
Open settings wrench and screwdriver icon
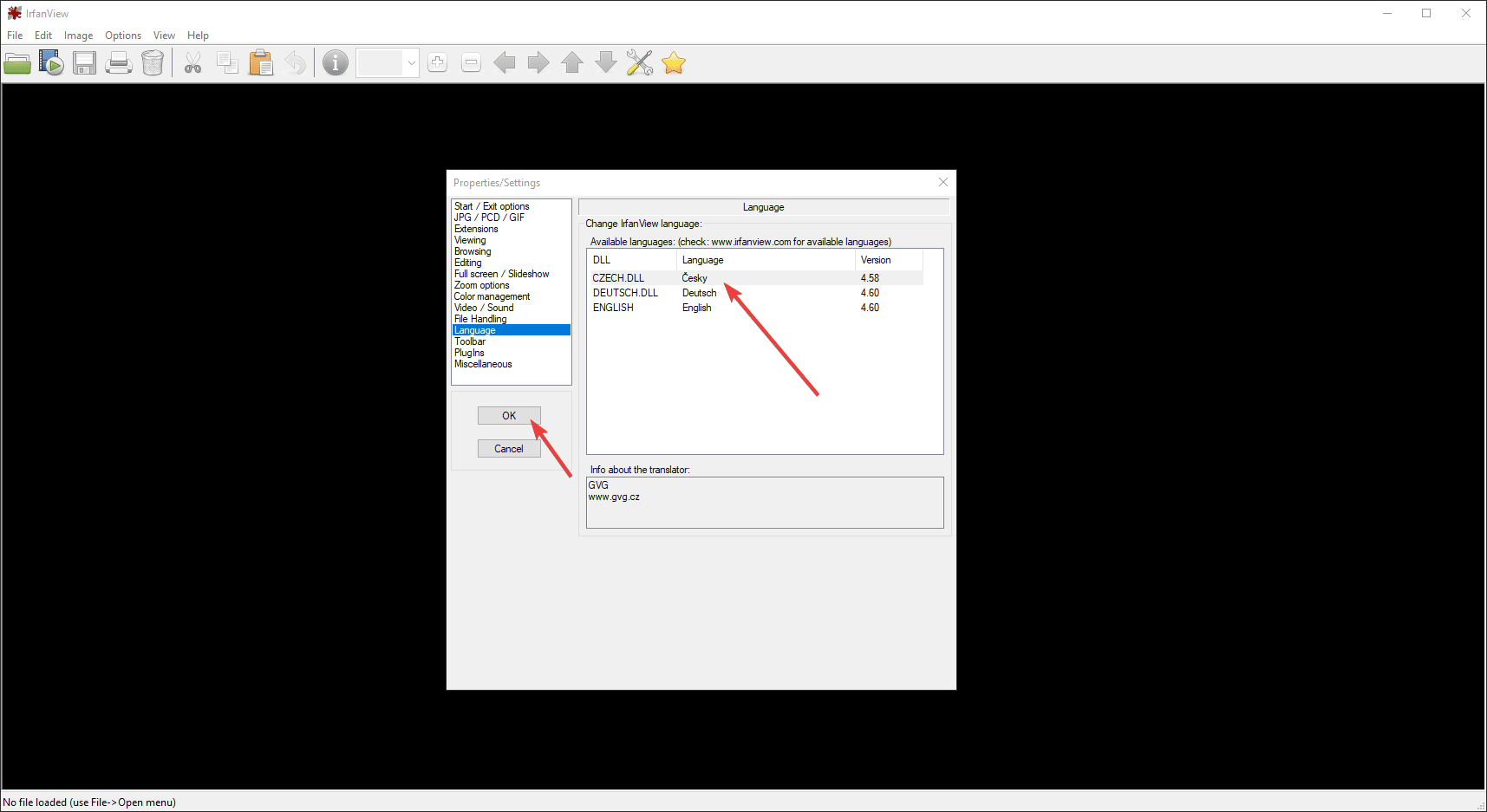tap(640, 63)
